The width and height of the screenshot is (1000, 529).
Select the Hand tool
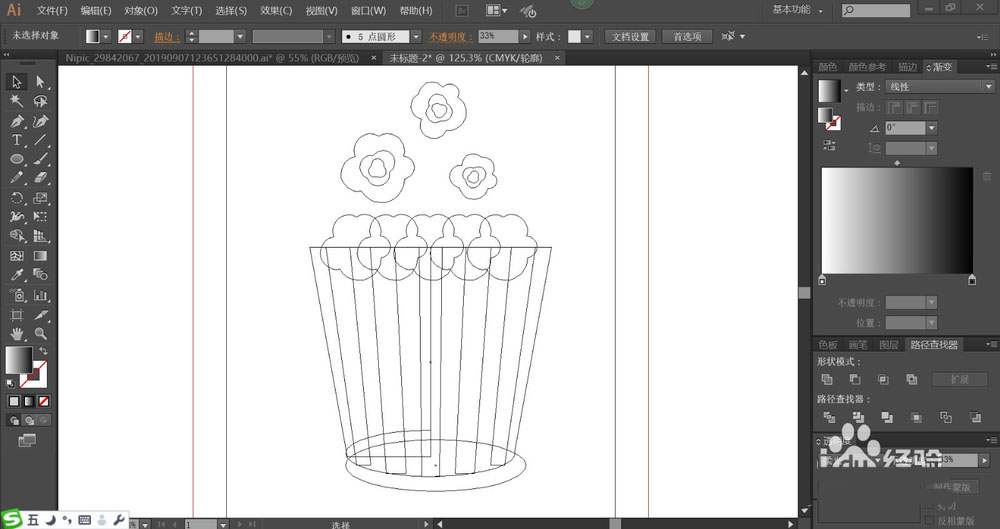17,334
